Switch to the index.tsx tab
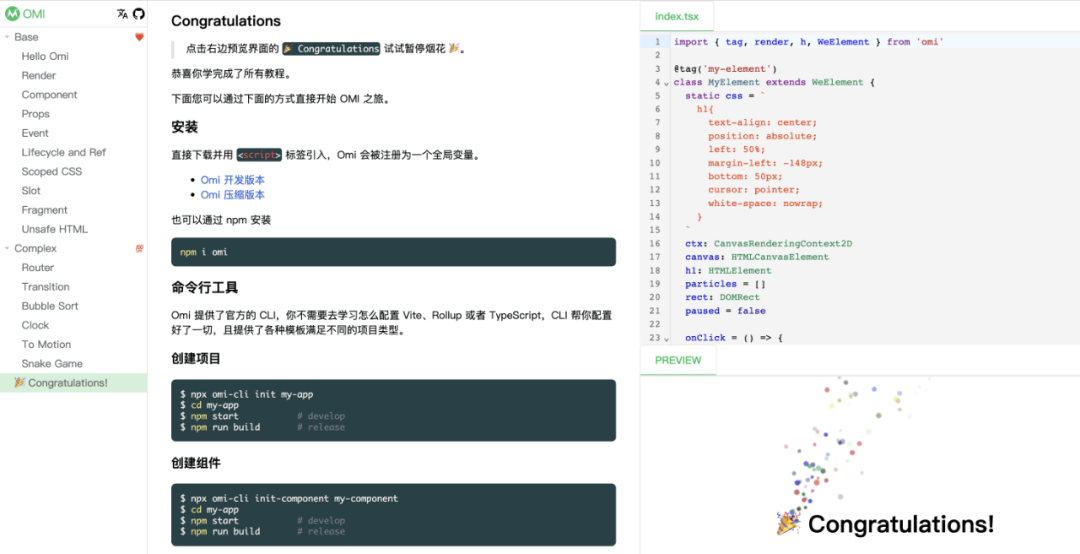This screenshot has height=554, width=1080. [x=676, y=16]
